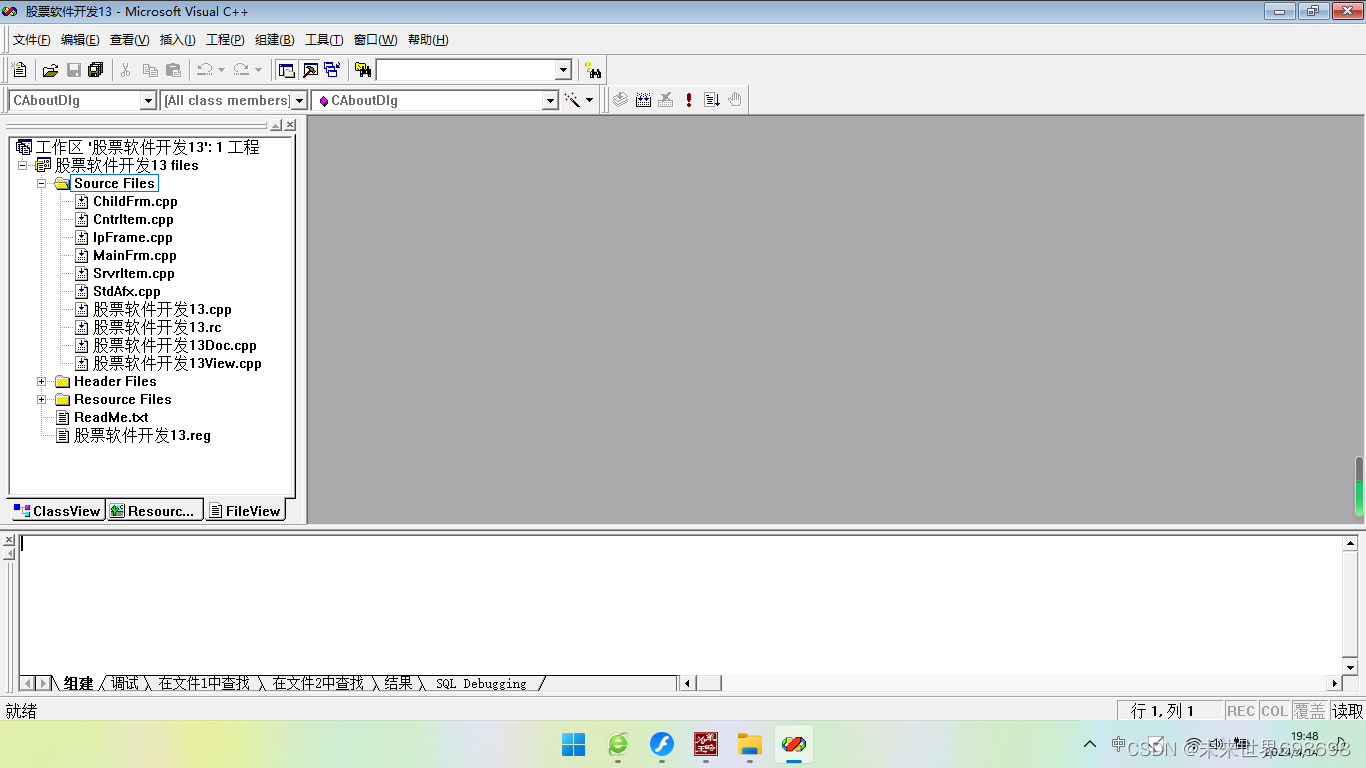Click the Build project icon
The height and width of the screenshot is (768, 1366).
click(643, 100)
